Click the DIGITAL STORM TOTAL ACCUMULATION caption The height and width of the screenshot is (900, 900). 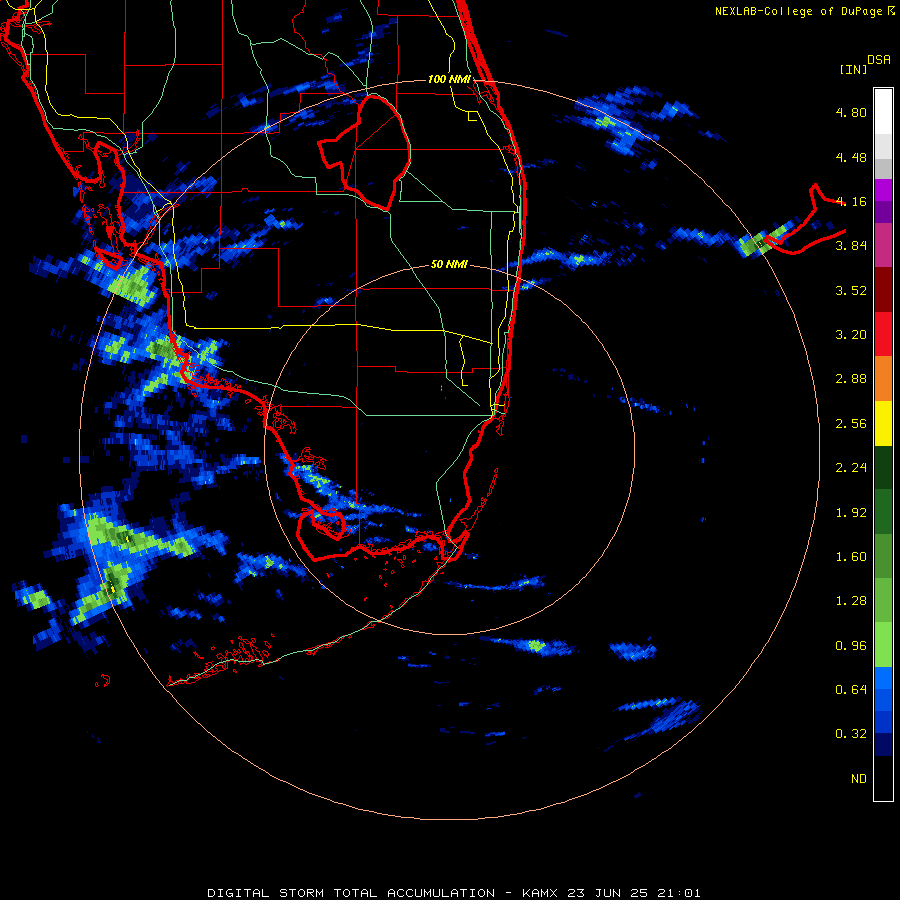(x=351, y=893)
